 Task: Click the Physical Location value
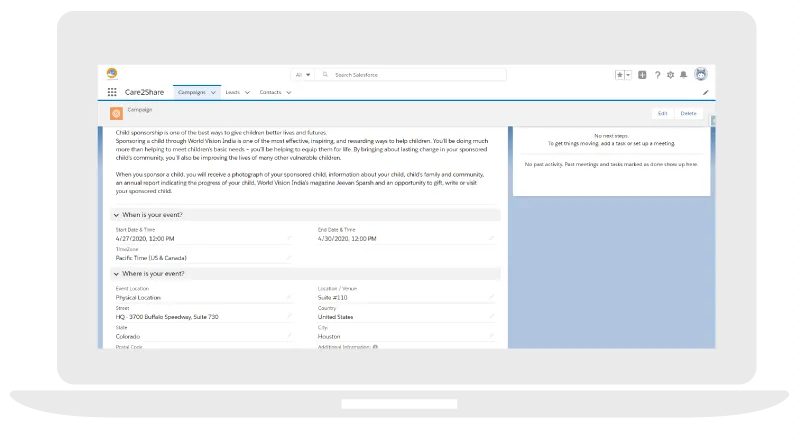(x=138, y=297)
